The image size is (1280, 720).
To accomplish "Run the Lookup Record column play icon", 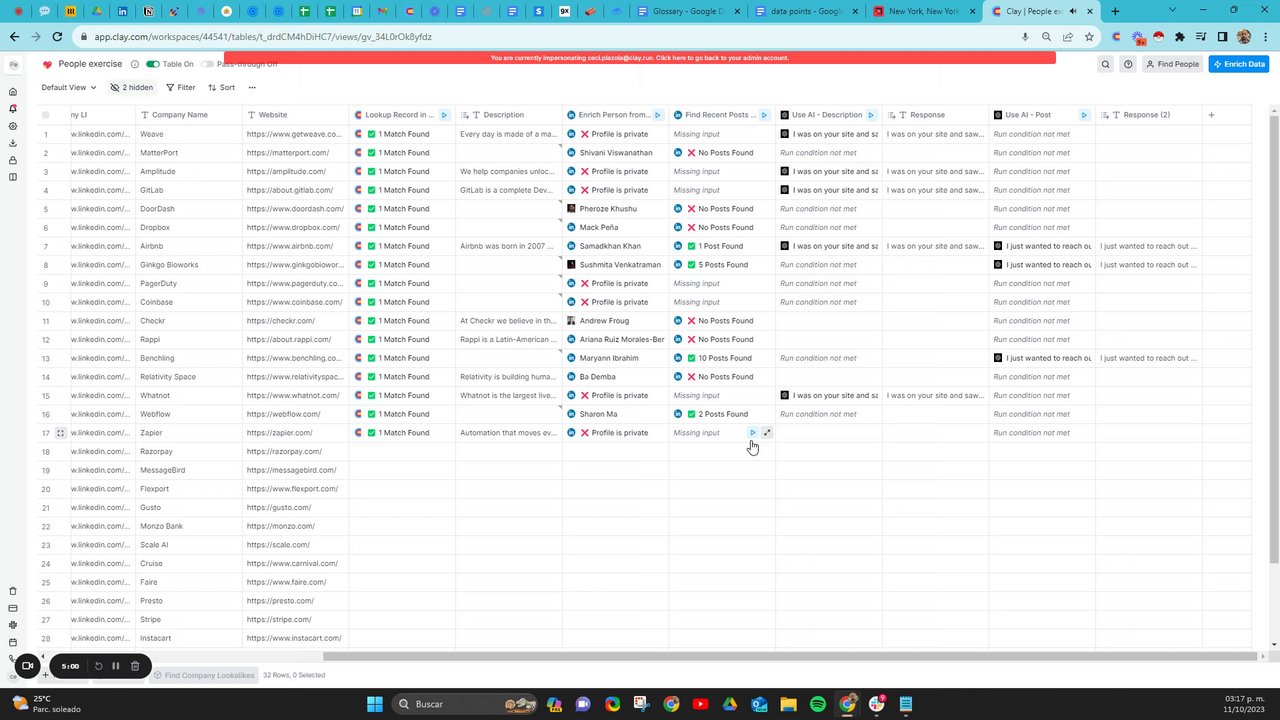I will 444,115.
